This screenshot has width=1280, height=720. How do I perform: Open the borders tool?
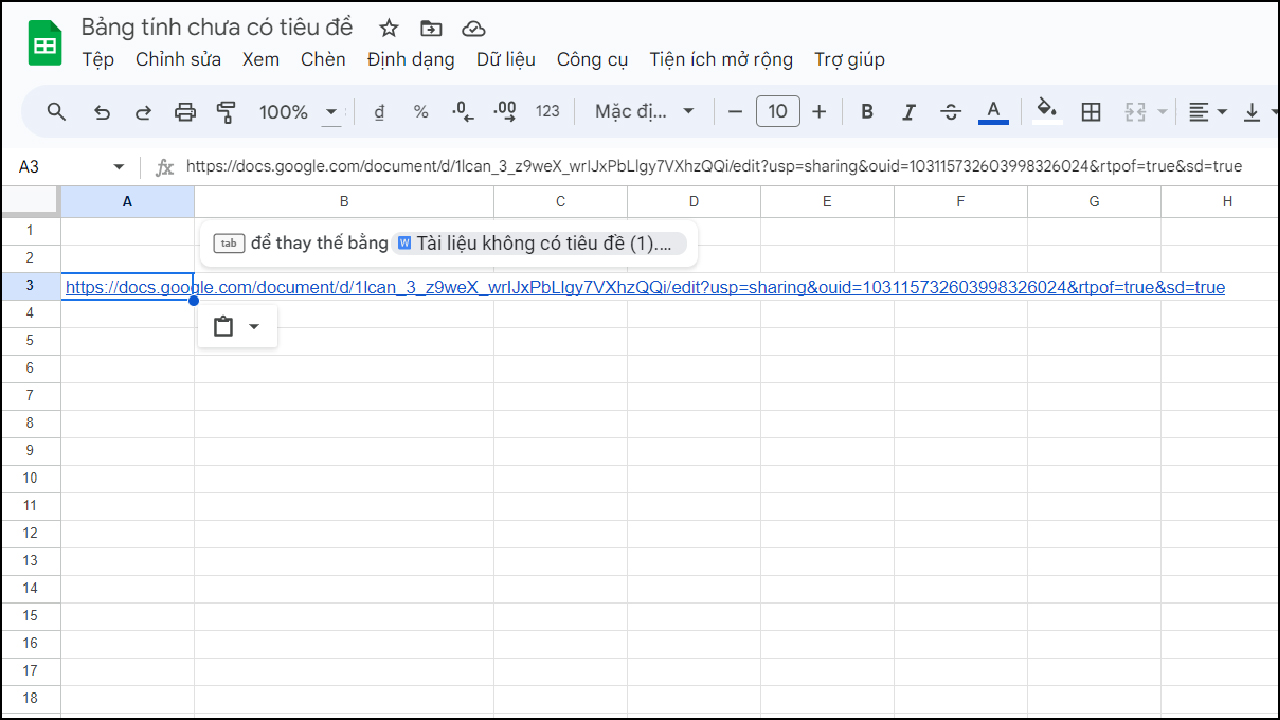1091,112
